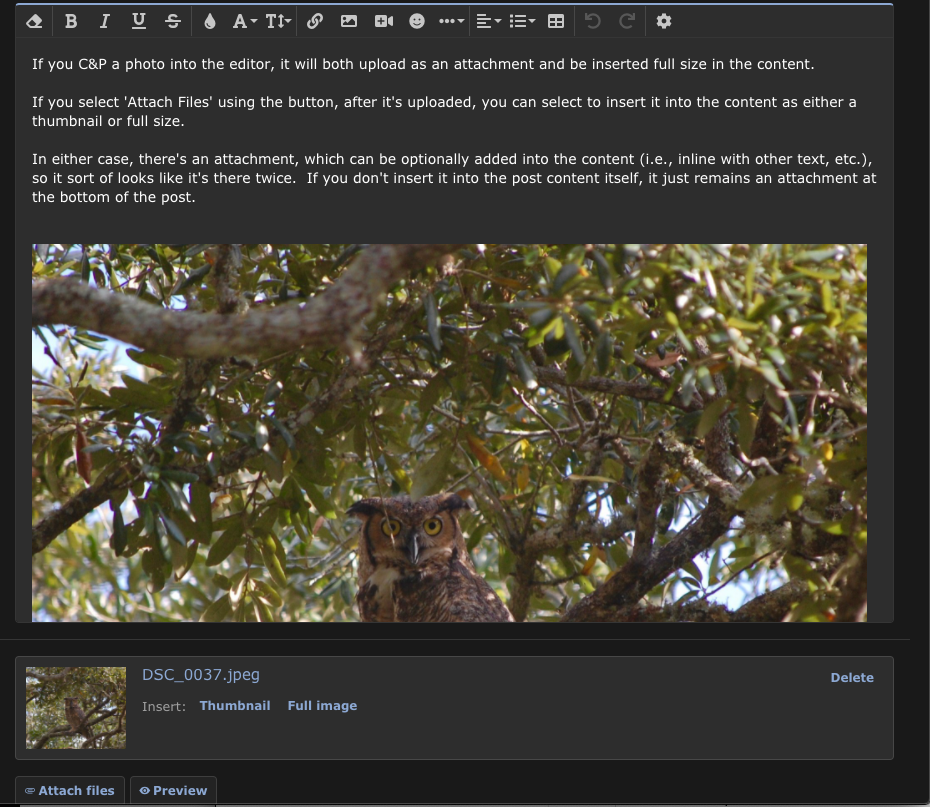The width and height of the screenshot is (930, 807).
Task: Open the More options ellipsis dropdown
Action: [451, 21]
